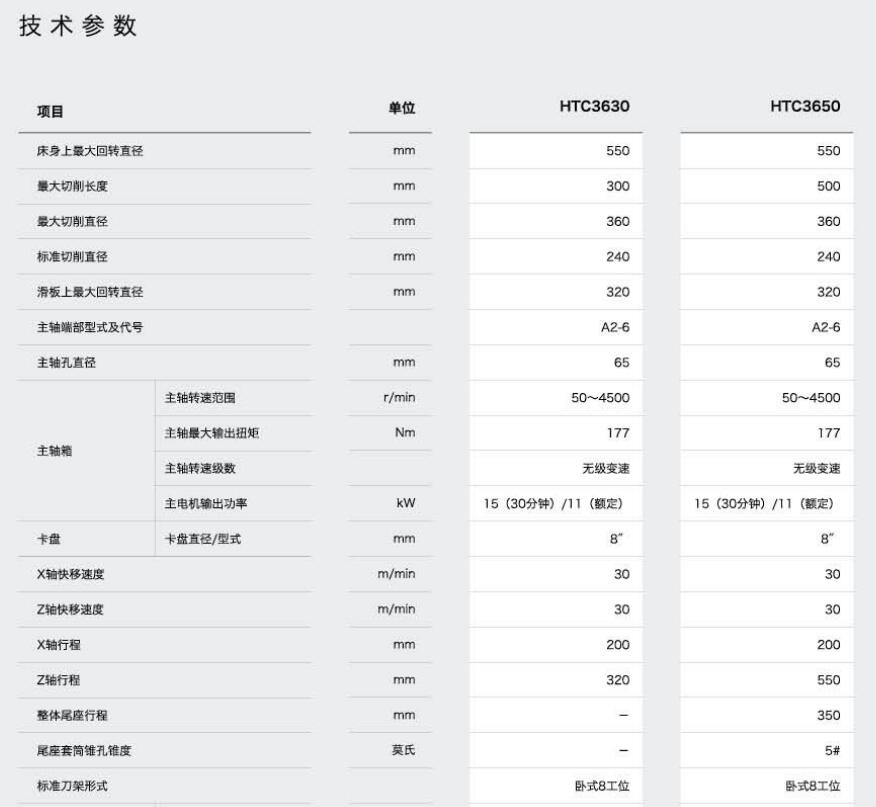Click HTC3650 Z轴行程 value 550
The height and width of the screenshot is (807, 876).
pos(828,680)
